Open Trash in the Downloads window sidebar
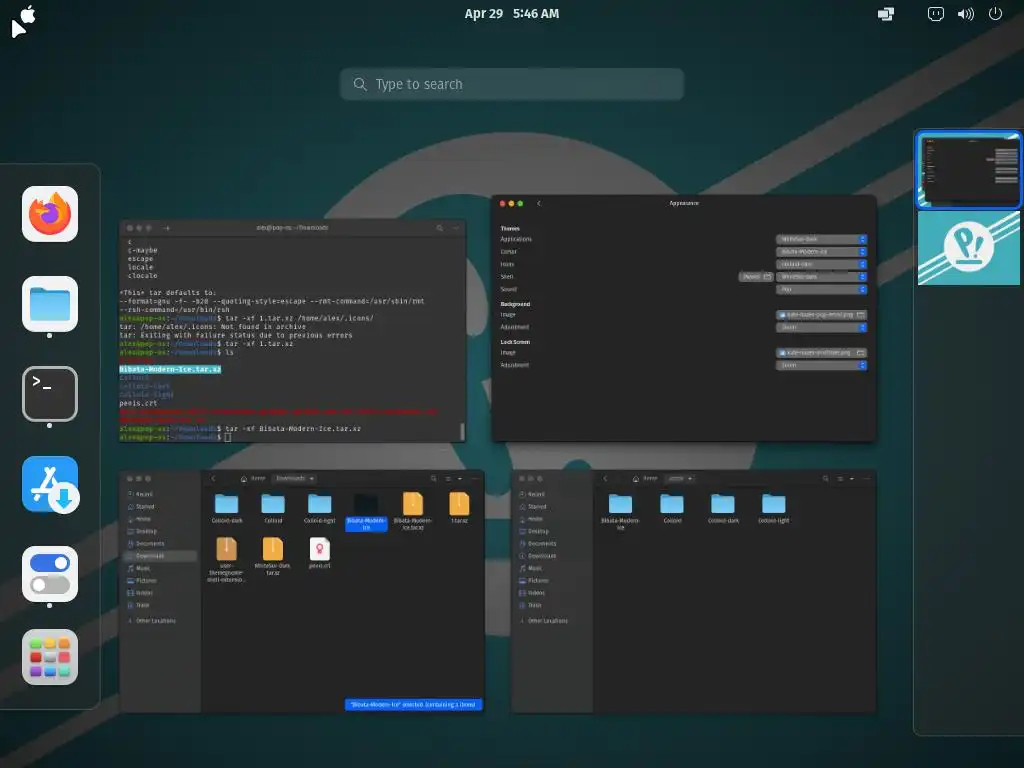The height and width of the screenshot is (768, 1024). pyautogui.click(x=161, y=605)
